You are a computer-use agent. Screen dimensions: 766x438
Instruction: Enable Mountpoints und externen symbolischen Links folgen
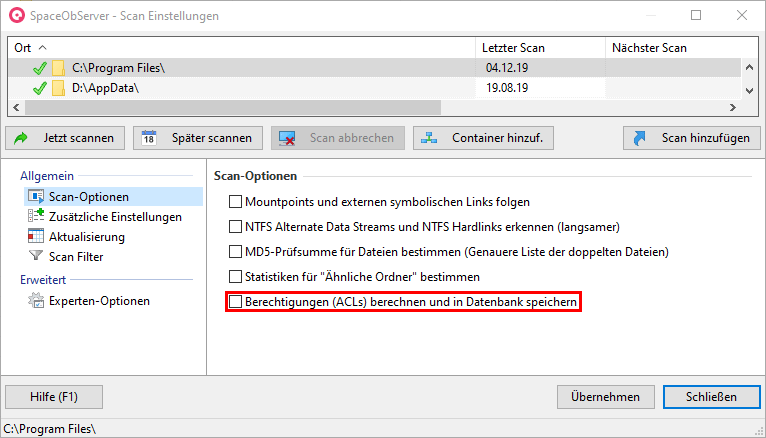coord(235,202)
